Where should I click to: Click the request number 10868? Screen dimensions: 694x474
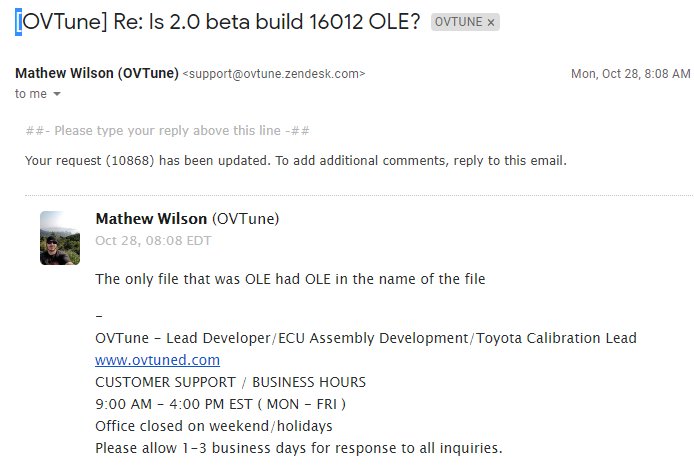130,160
